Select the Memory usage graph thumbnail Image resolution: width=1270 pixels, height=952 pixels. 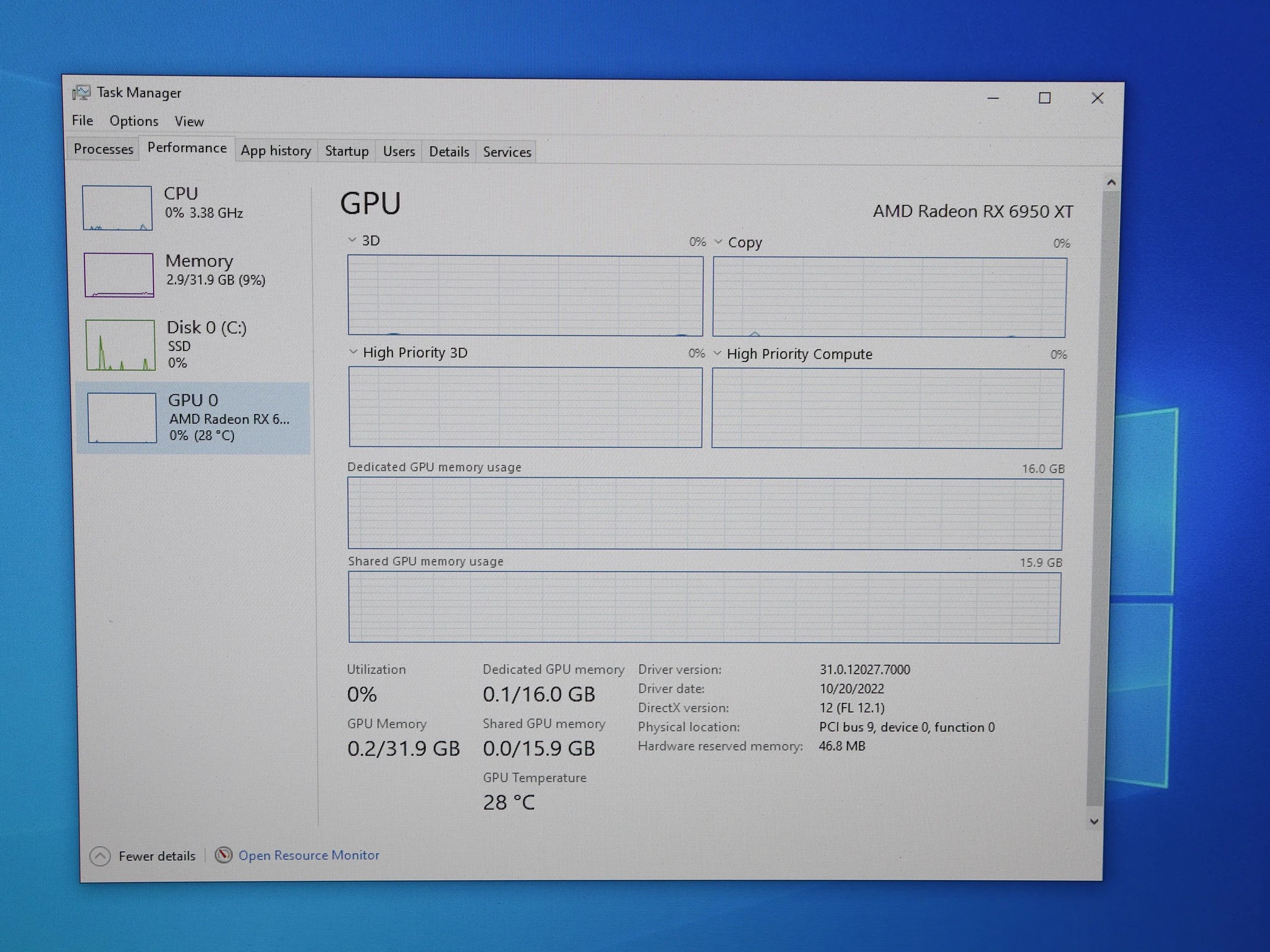coord(118,275)
